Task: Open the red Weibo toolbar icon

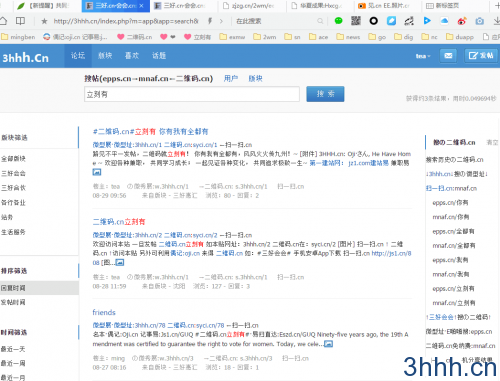Action: [x=462, y=21]
